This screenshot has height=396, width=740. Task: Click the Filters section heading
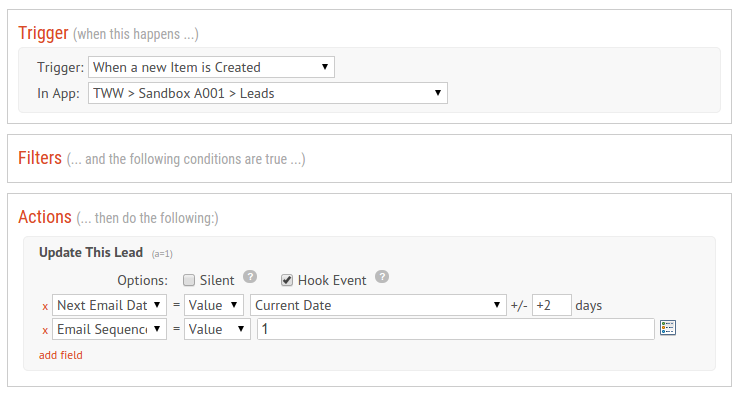coord(40,158)
